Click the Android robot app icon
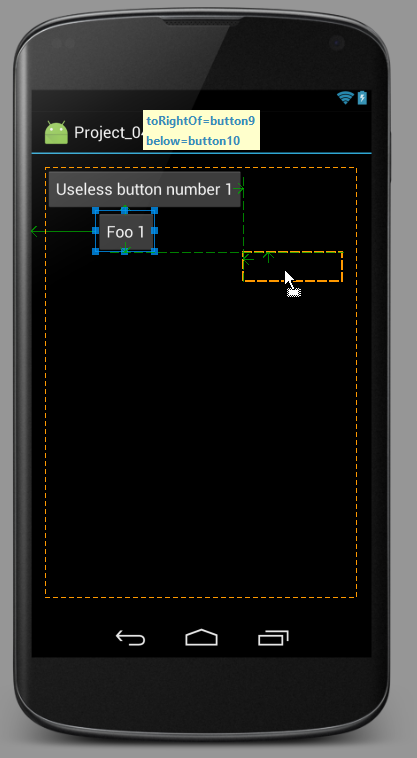Image resolution: width=417 pixels, height=758 pixels. pyautogui.click(x=56, y=132)
